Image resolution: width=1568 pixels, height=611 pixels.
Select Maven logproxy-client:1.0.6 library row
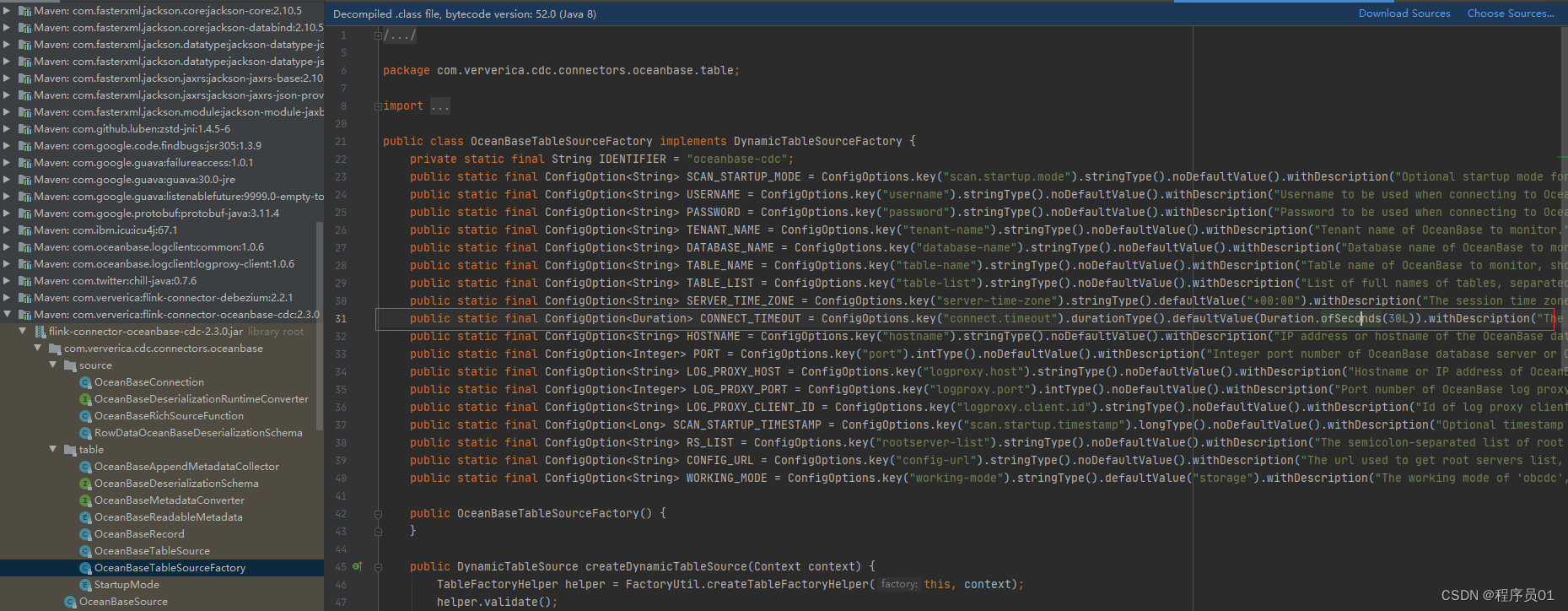[x=162, y=264]
